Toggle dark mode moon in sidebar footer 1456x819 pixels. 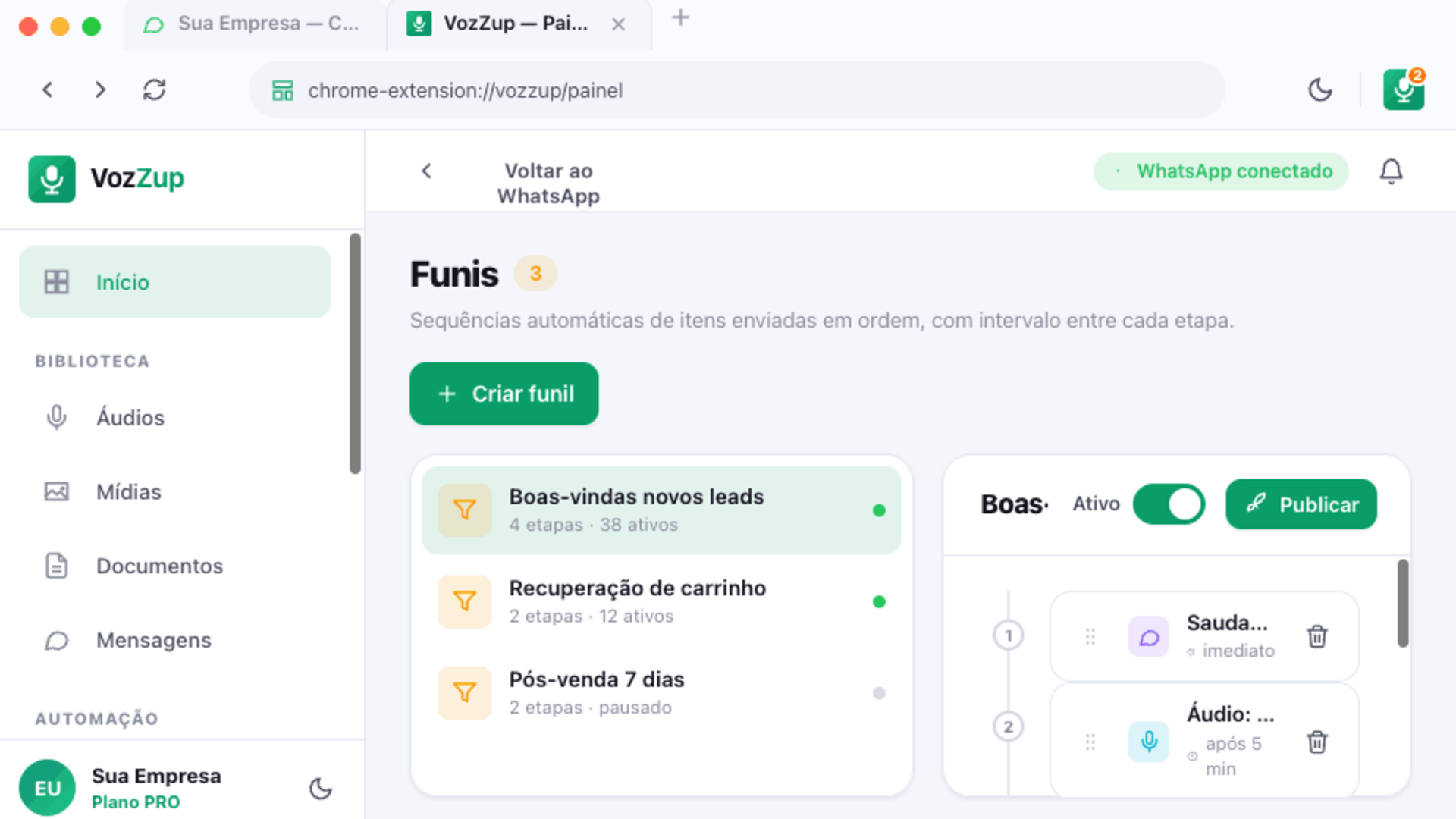coord(321,789)
